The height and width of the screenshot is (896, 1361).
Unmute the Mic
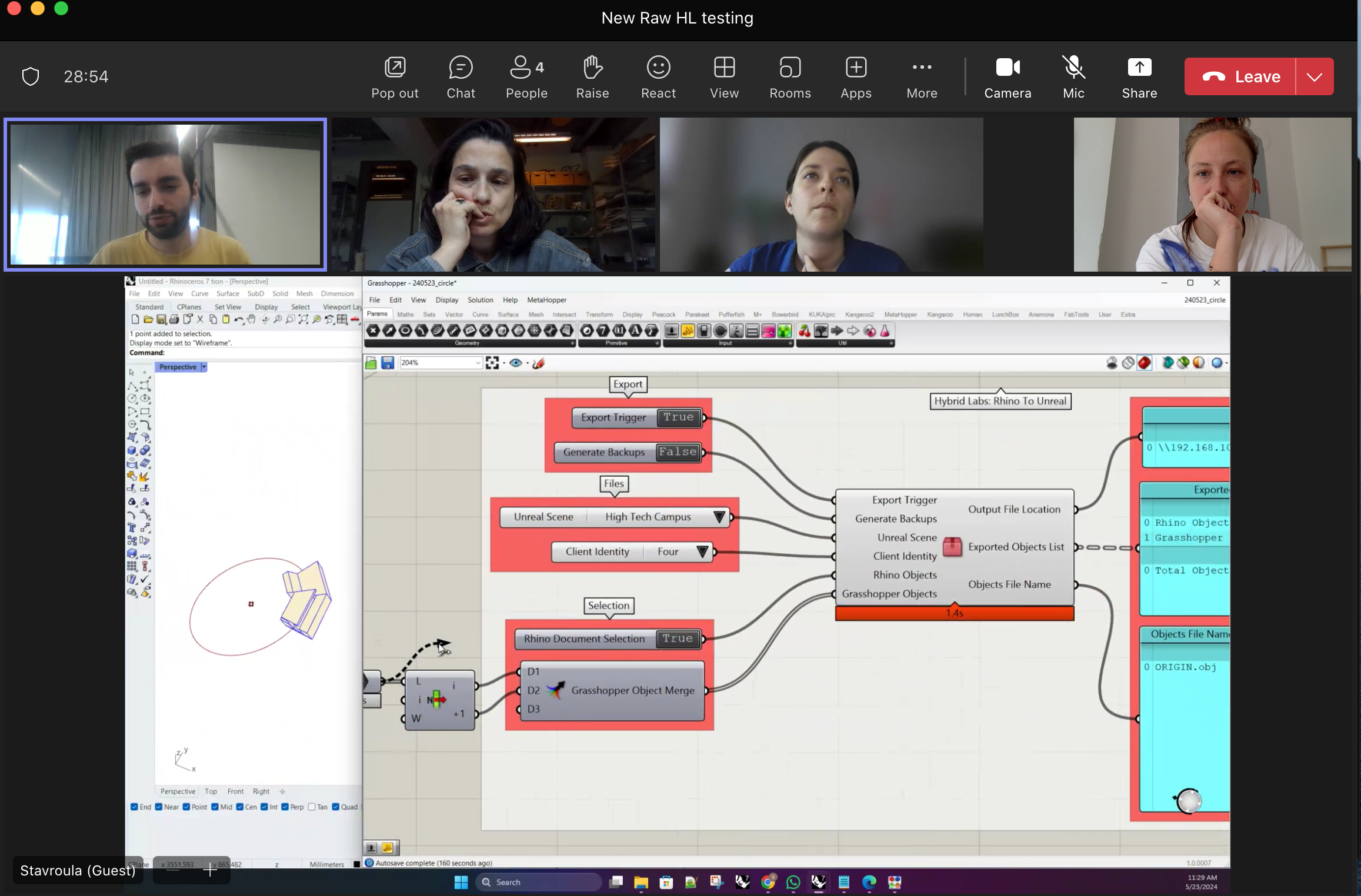[x=1073, y=77]
